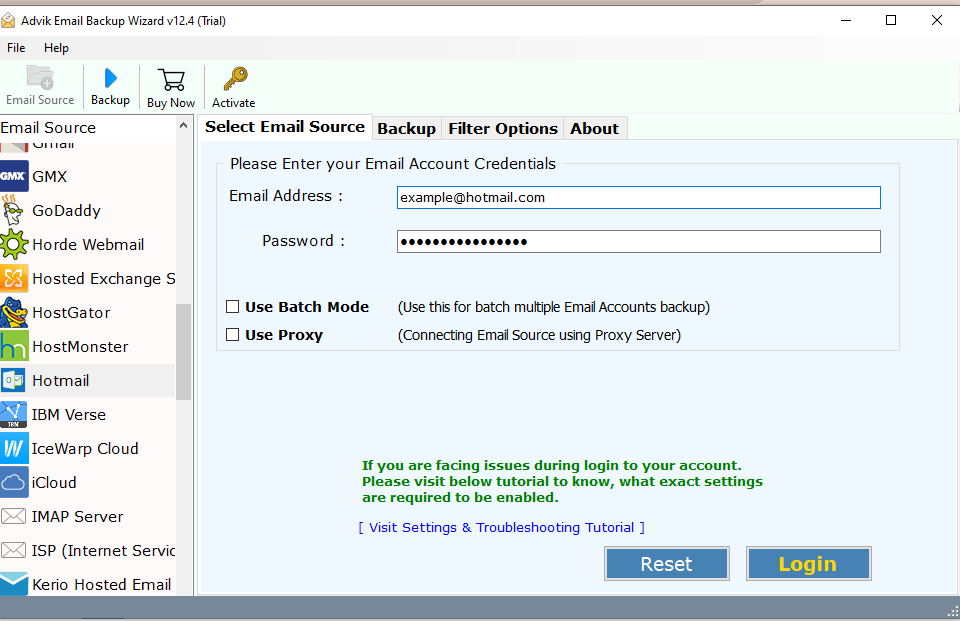Select Kerio Hosted Email text entry
Image resolution: width=960 pixels, height=621 pixels.
tap(102, 584)
